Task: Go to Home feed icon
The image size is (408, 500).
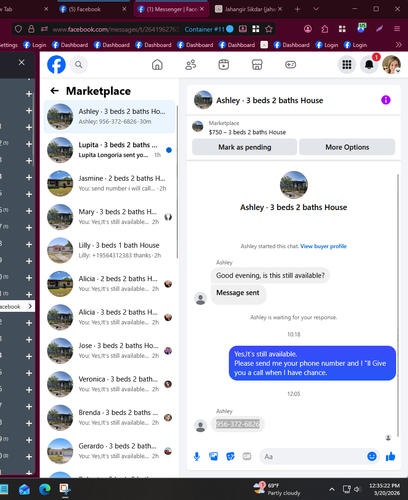Action: click(x=157, y=64)
